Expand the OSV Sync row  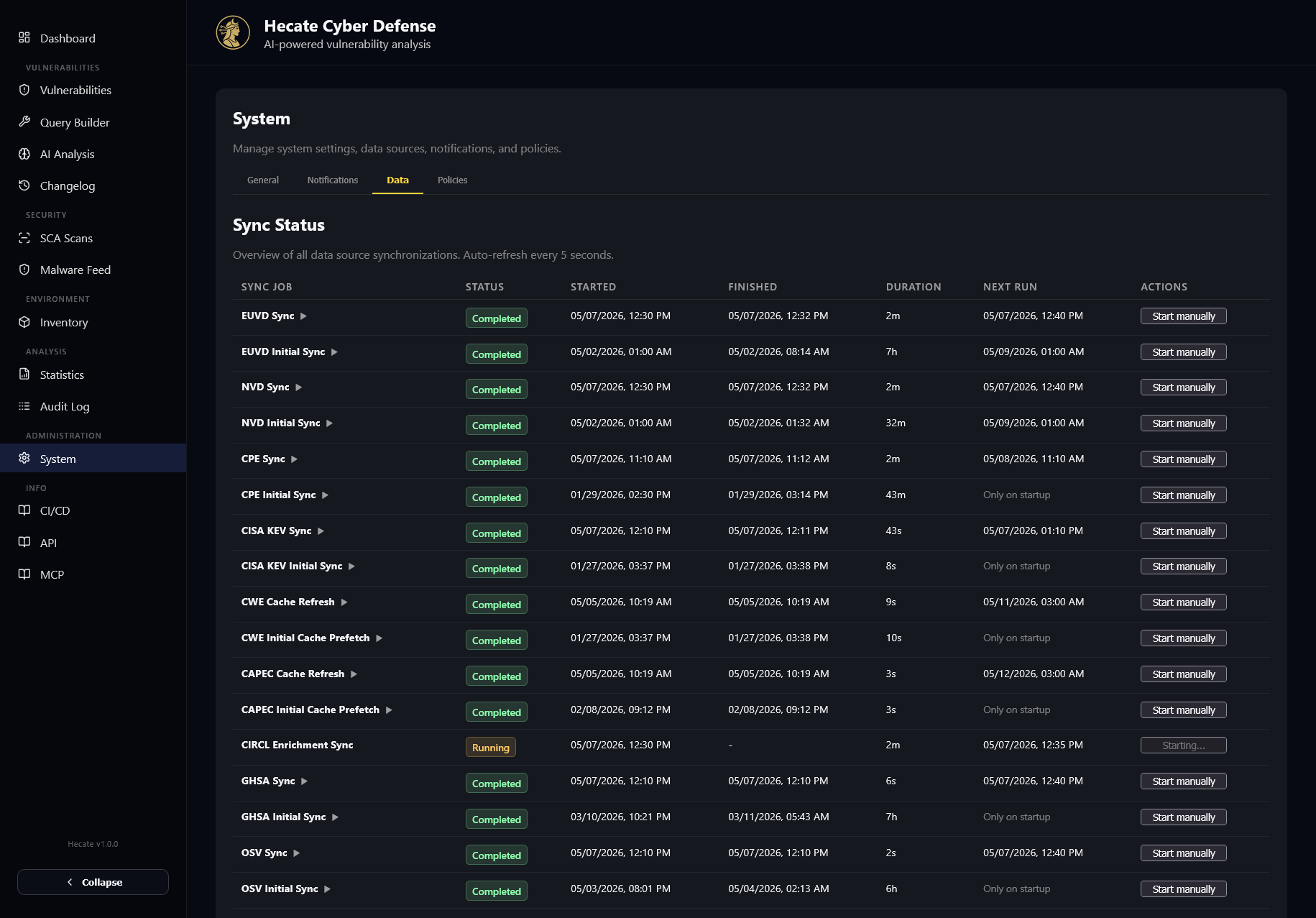coord(296,853)
